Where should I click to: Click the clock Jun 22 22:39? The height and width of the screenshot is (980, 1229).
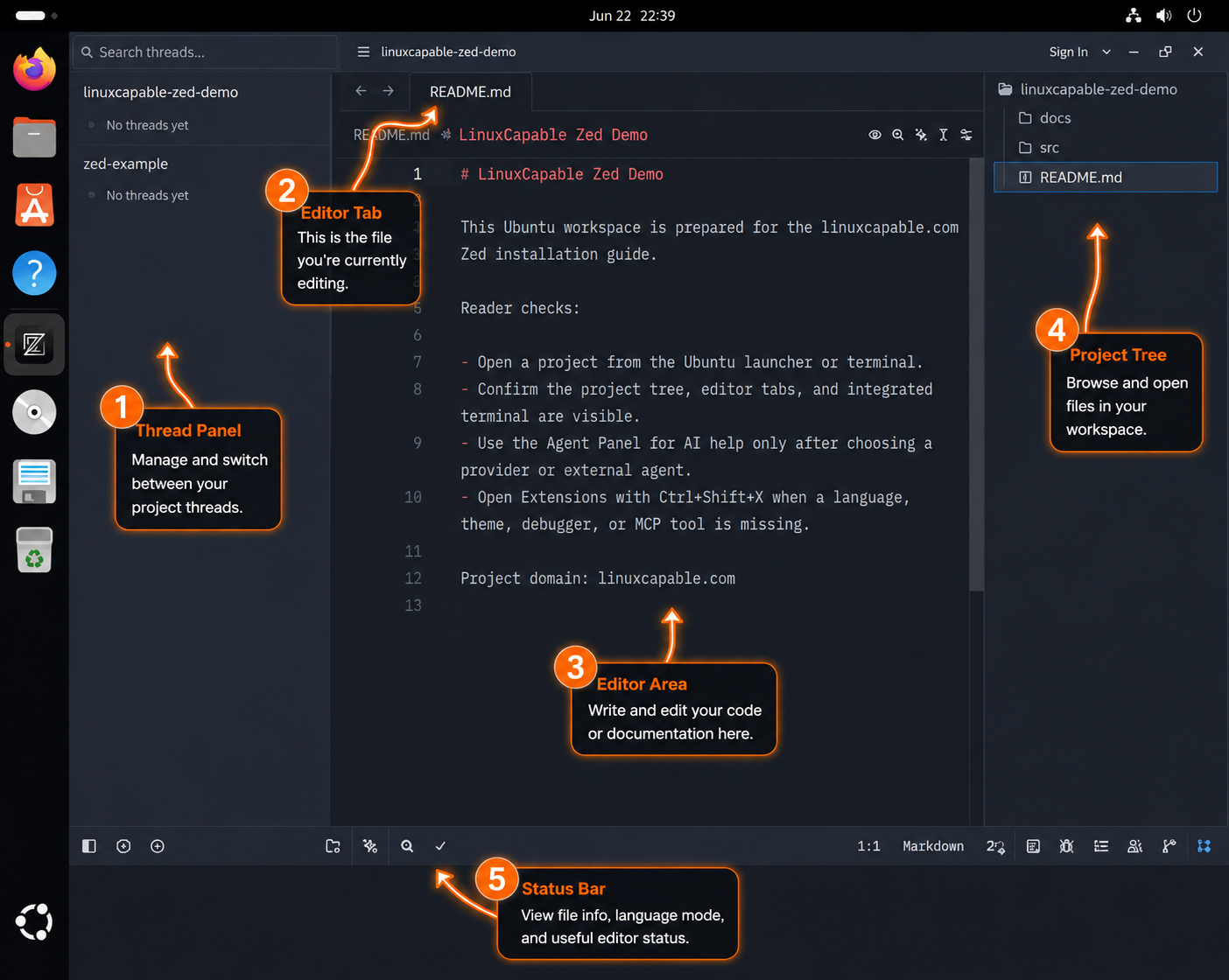[632, 16]
